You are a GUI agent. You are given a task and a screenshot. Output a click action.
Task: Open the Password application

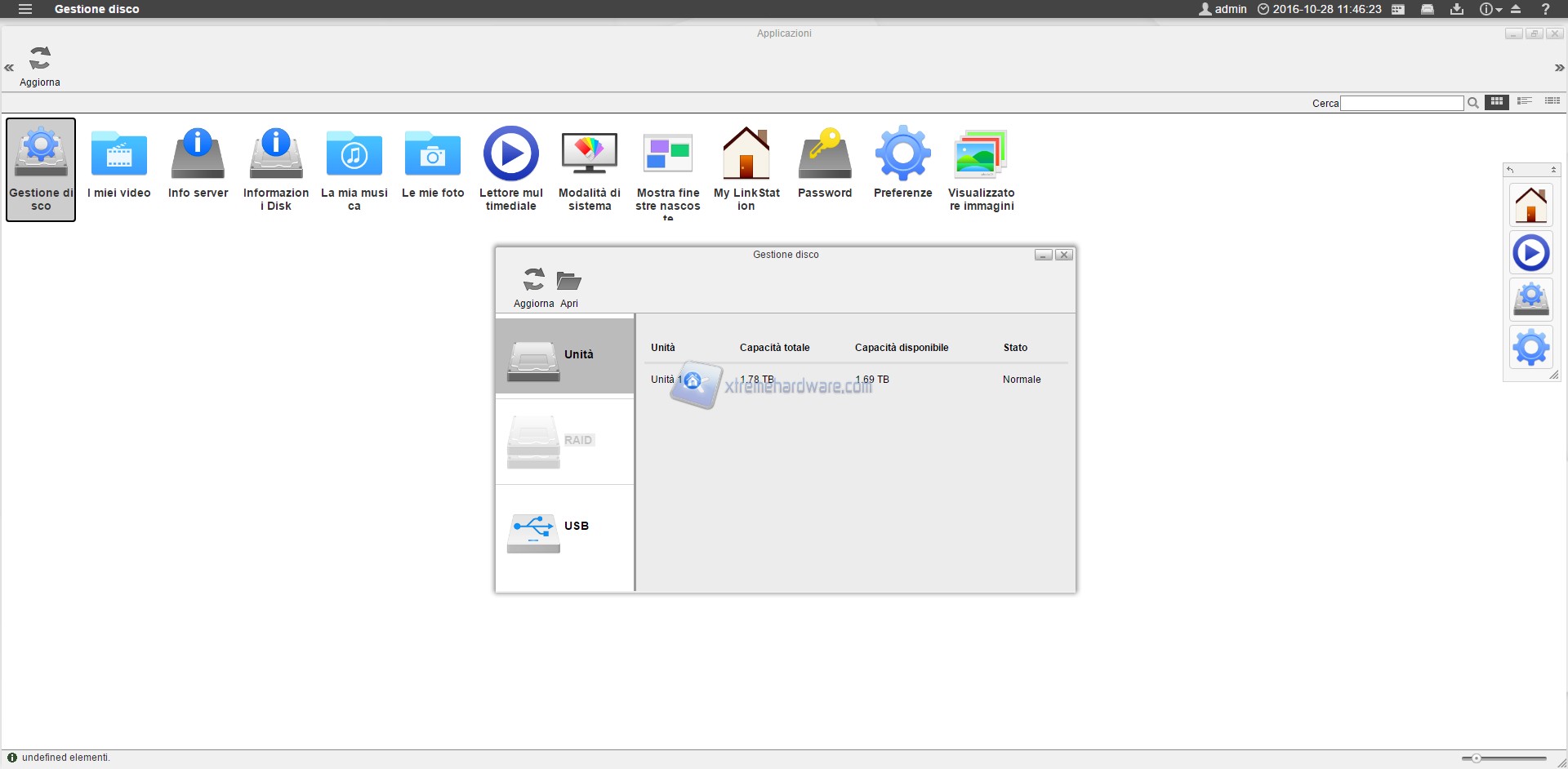pyautogui.click(x=824, y=163)
